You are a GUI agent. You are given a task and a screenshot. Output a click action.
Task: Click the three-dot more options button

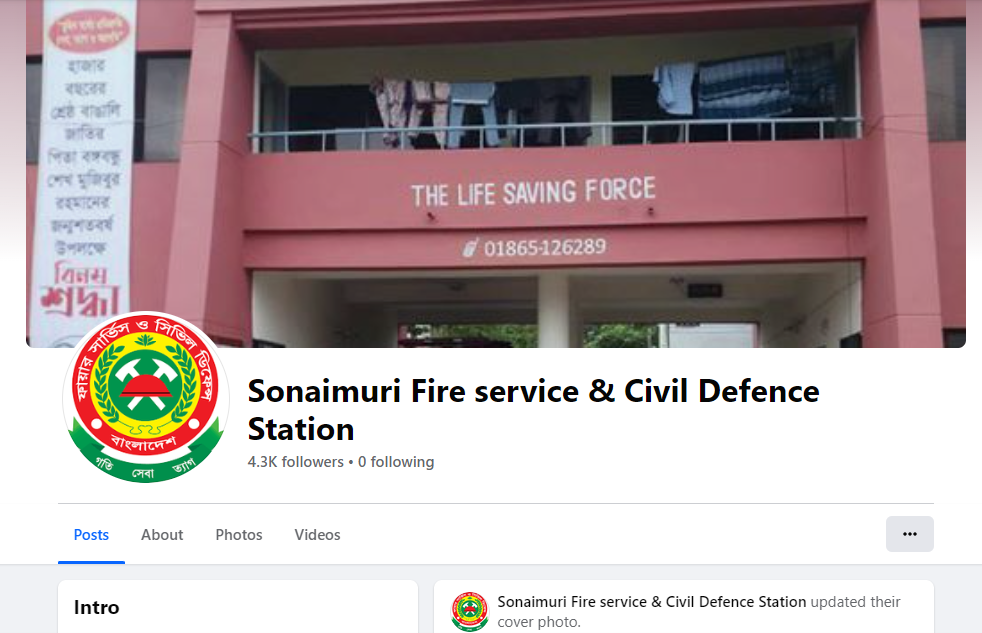pos(909,534)
